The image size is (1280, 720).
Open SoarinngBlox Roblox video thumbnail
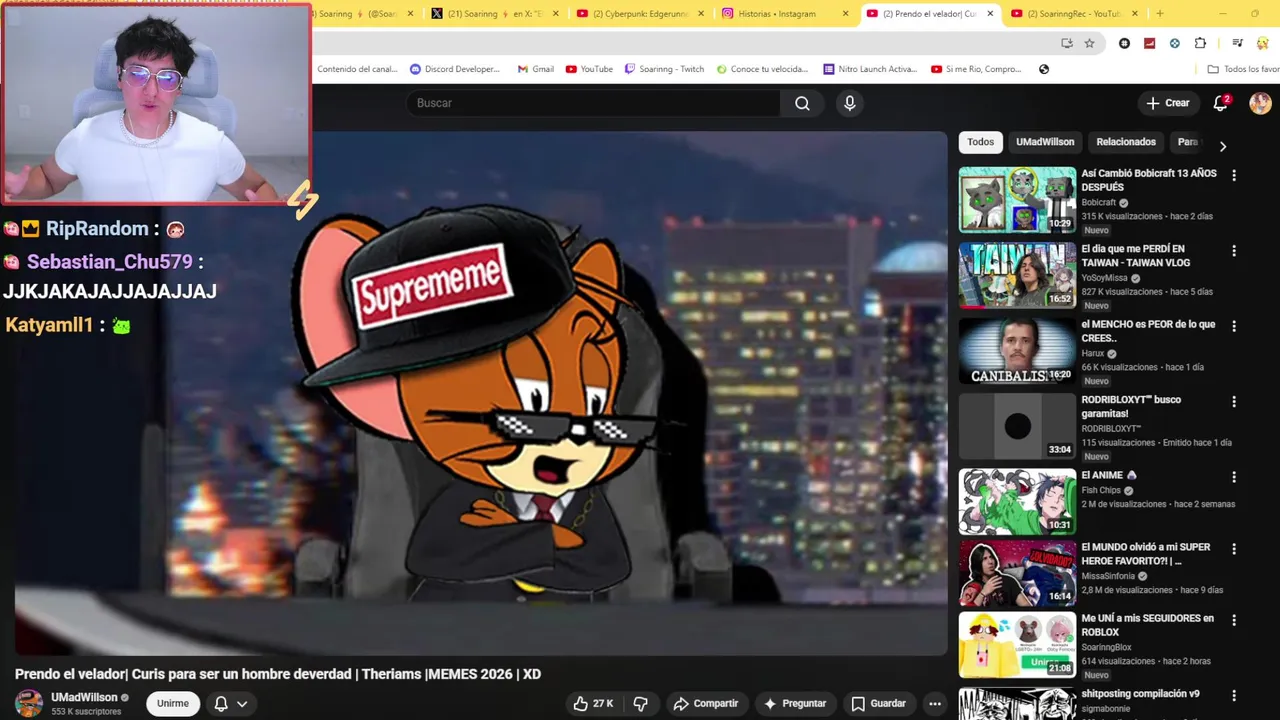point(1017,645)
